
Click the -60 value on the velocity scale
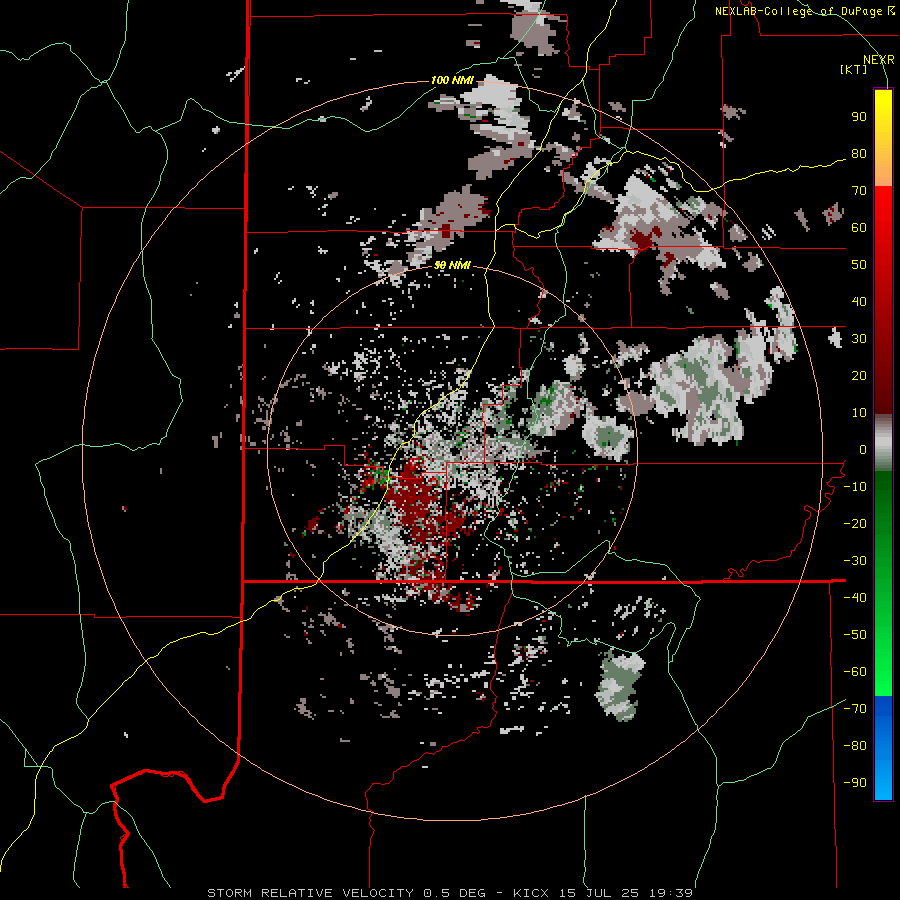tap(855, 672)
